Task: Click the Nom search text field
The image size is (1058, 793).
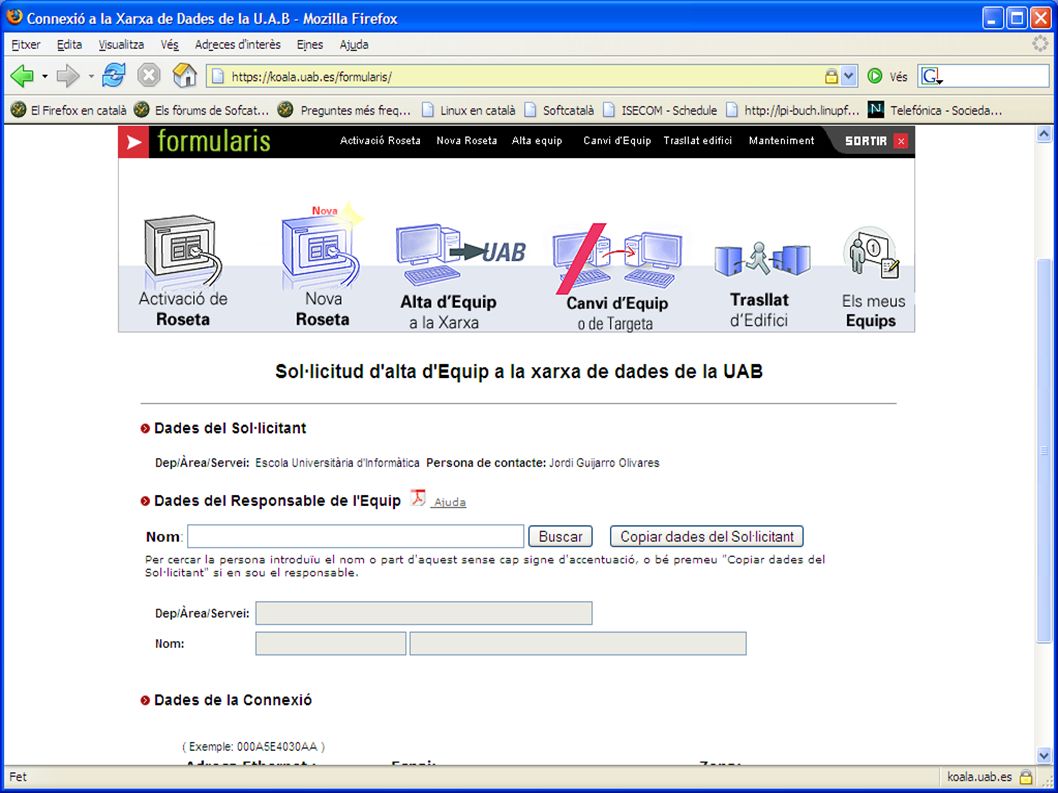Action: (356, 537)
